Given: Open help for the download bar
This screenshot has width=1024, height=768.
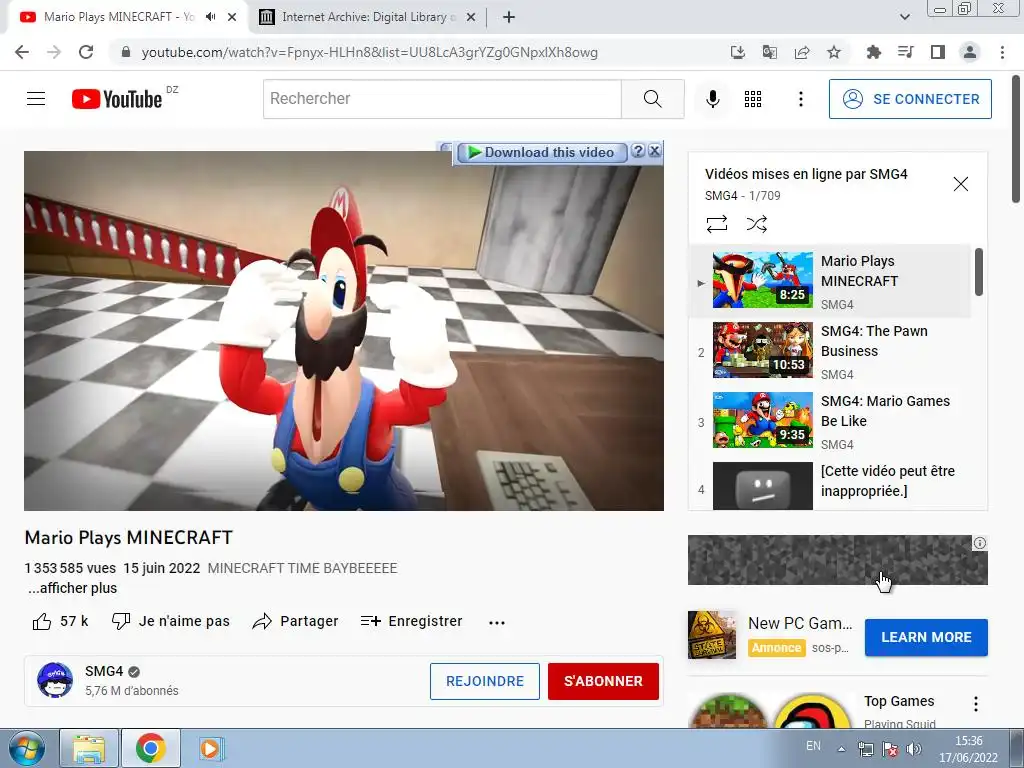Looking at the screenshot, I should (x=638, y=151).
